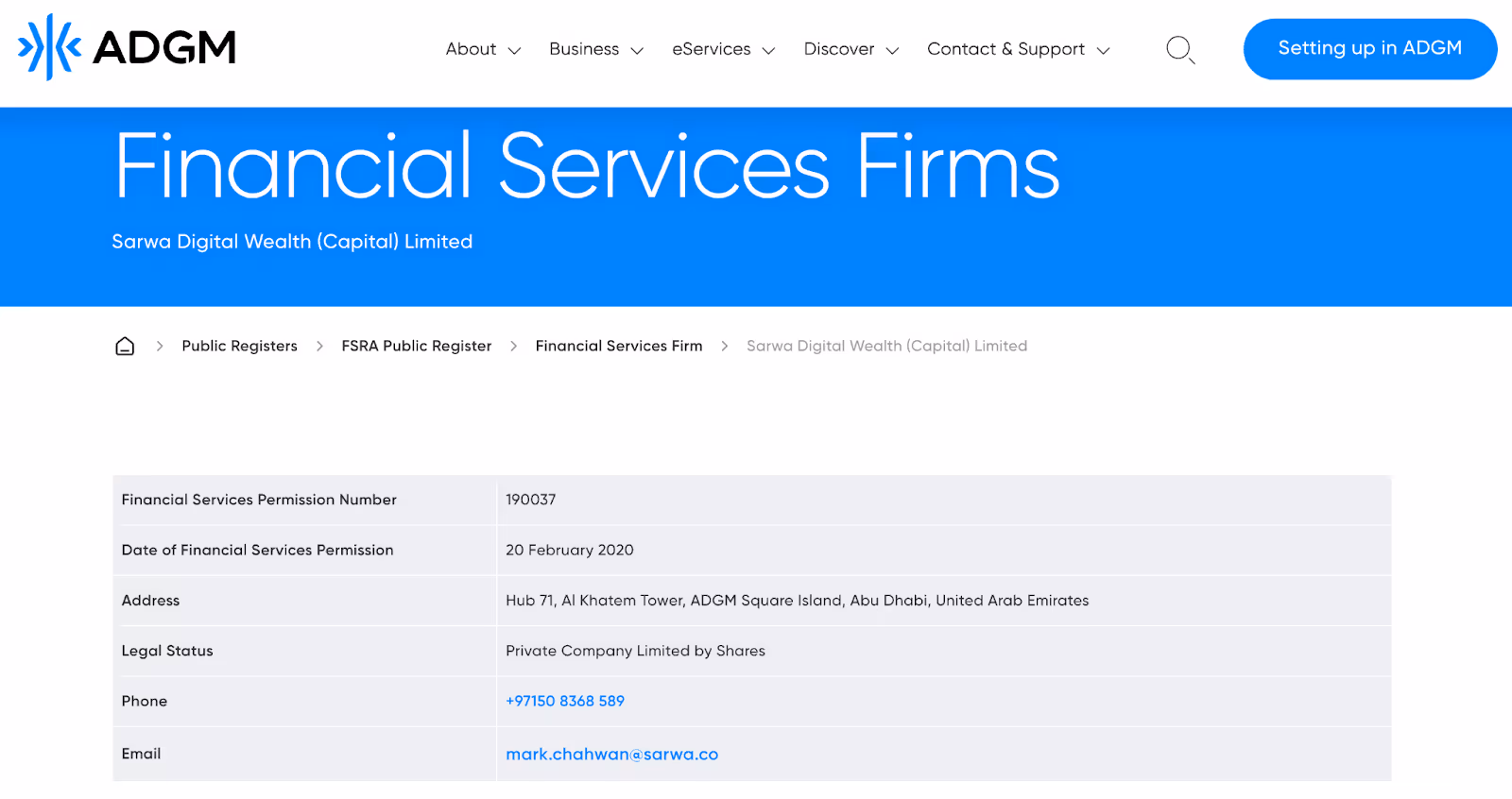Expand the Contact & Support chevron
This screenshot has height=799, width=1512.
[1103, 51]
